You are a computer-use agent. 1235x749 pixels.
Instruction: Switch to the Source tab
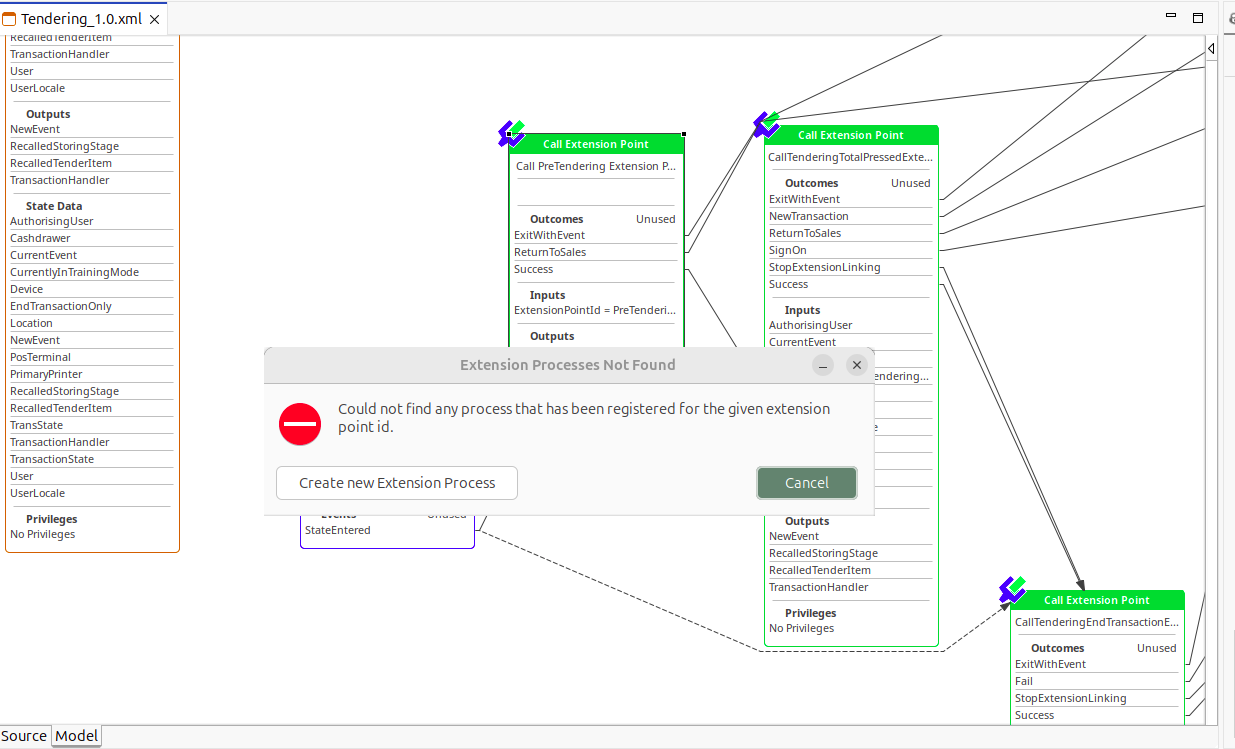pos(24,735)
